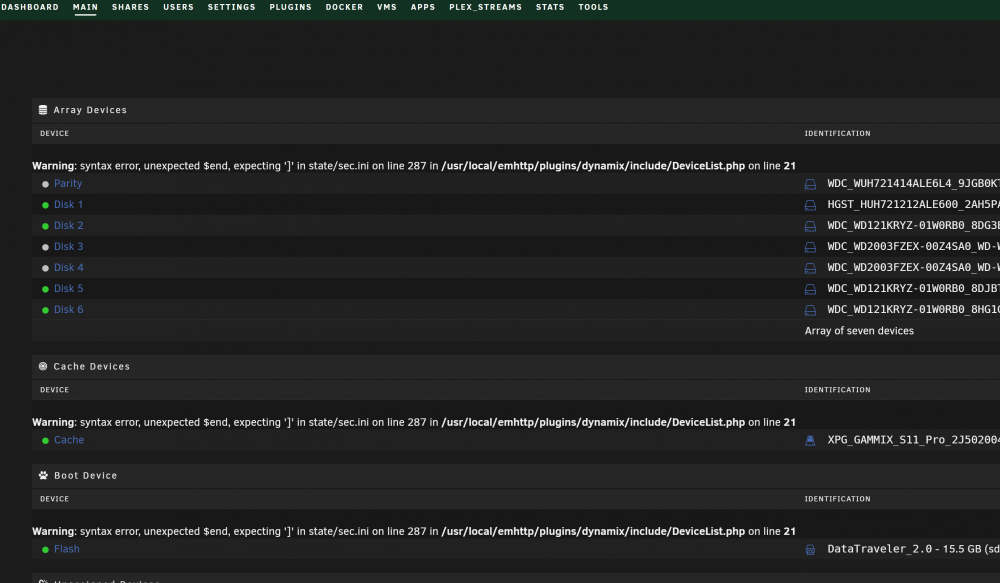Open the Users tab

coord(179,7)
